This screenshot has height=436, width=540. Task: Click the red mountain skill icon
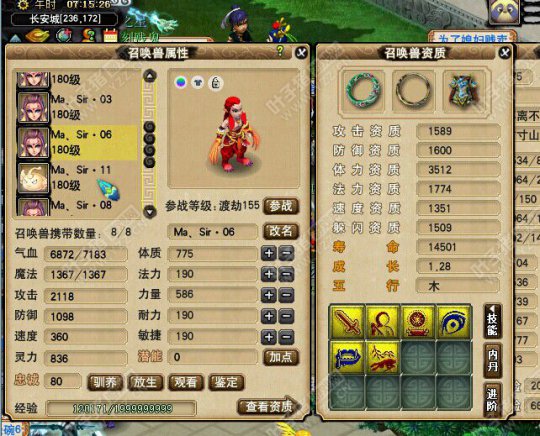point(383,357)
